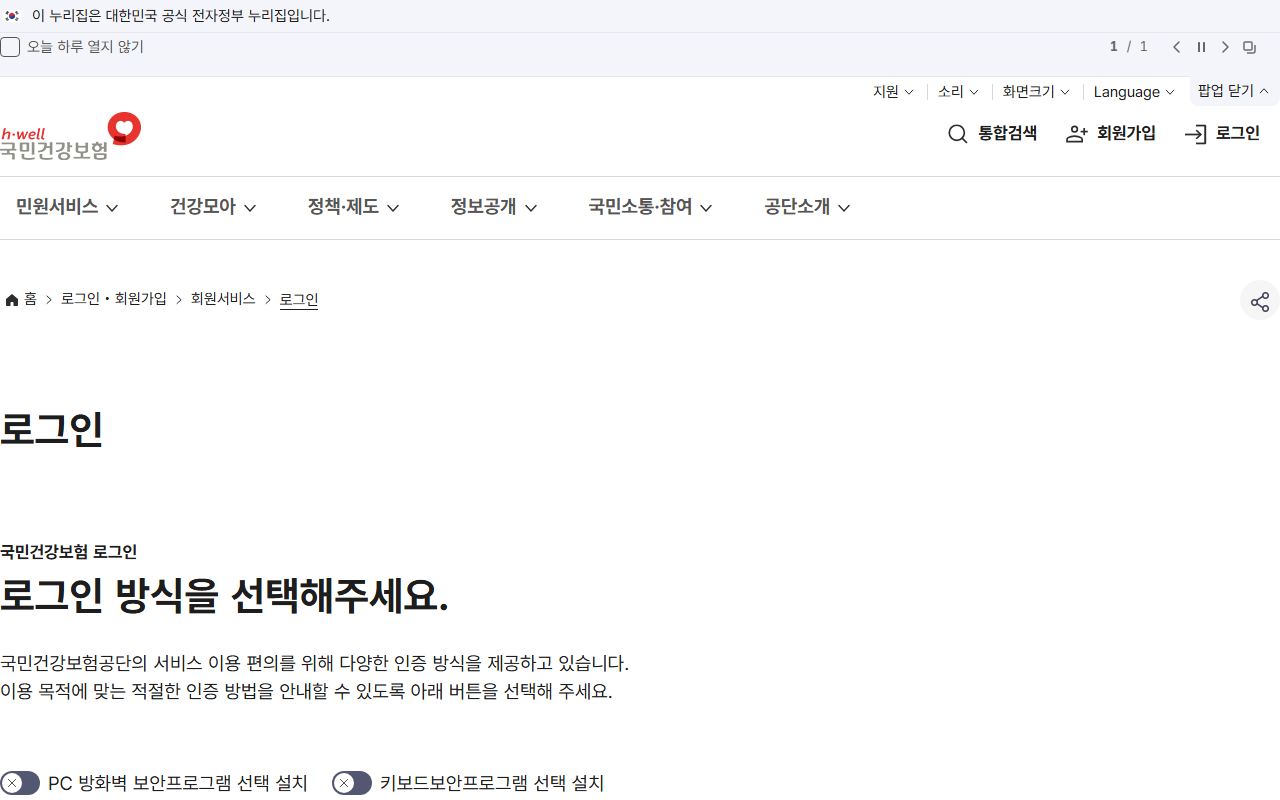
Task: Enable the 키보드보안프로그램 설치 toggle
Action: (x=351, y=783)
